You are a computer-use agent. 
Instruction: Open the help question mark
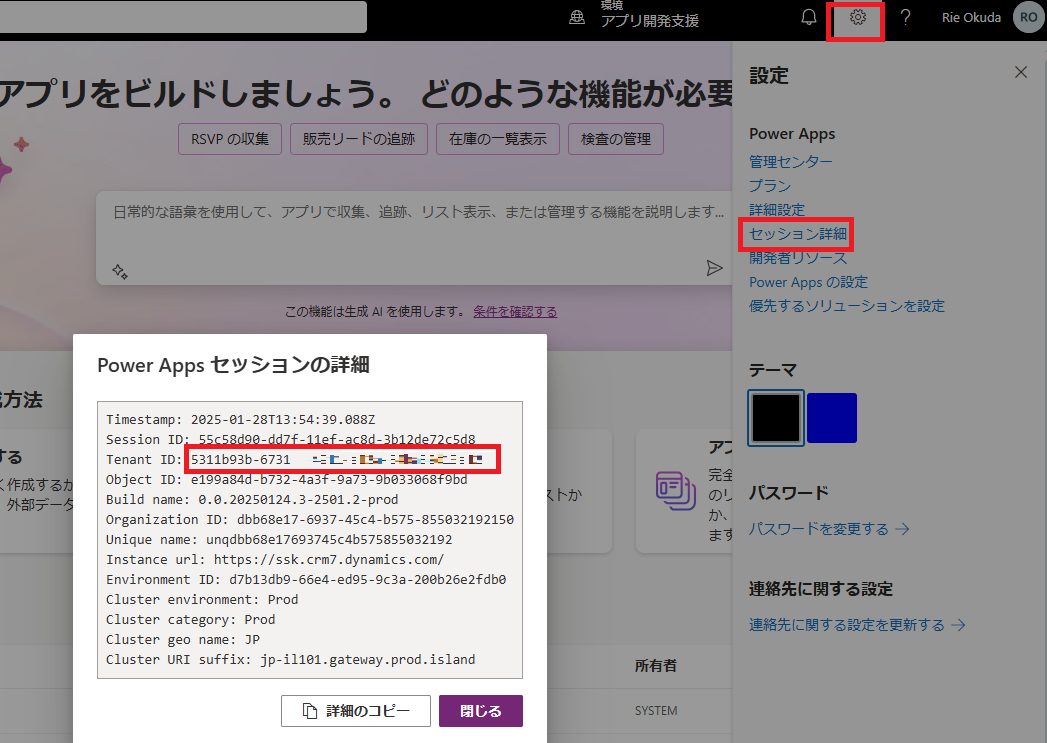[x=905, y=17]
